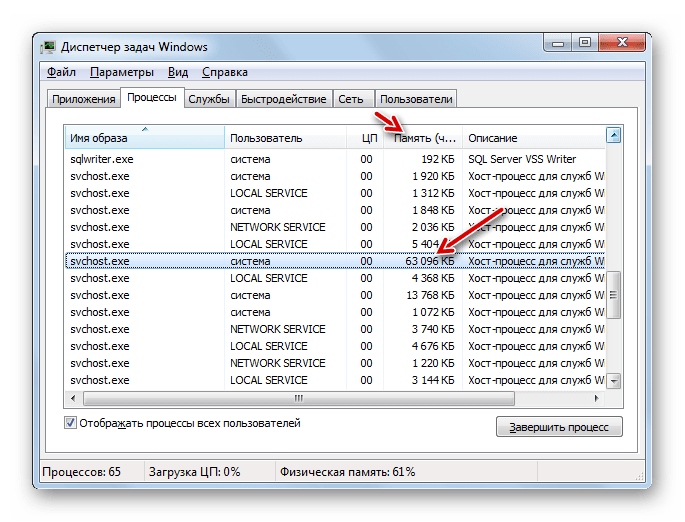Open the Пользователи tab

(x=416, y=99)
